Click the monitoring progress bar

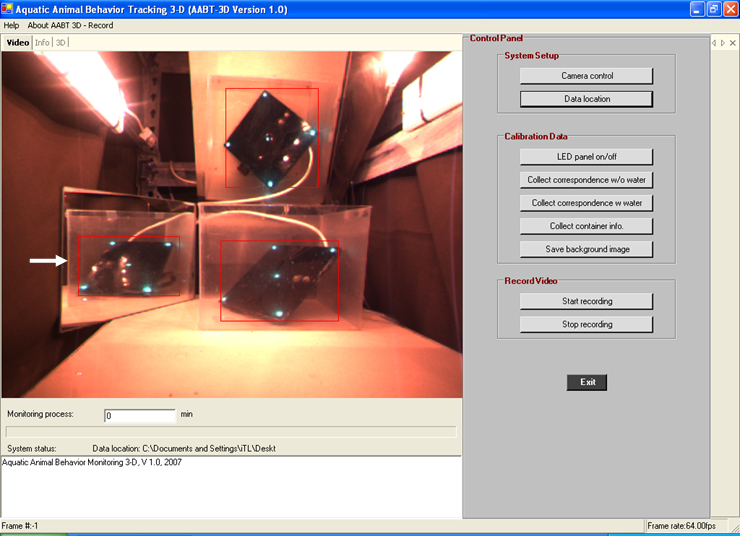point(231,432)
